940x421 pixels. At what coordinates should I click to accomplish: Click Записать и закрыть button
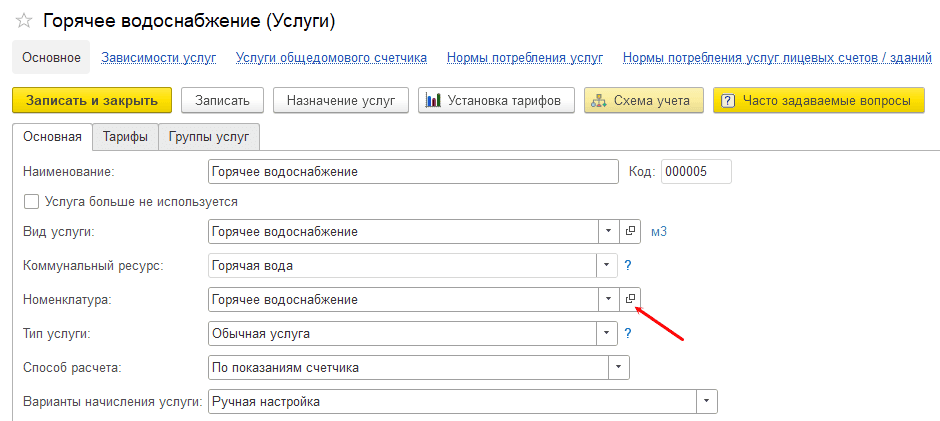coord(92,101)
